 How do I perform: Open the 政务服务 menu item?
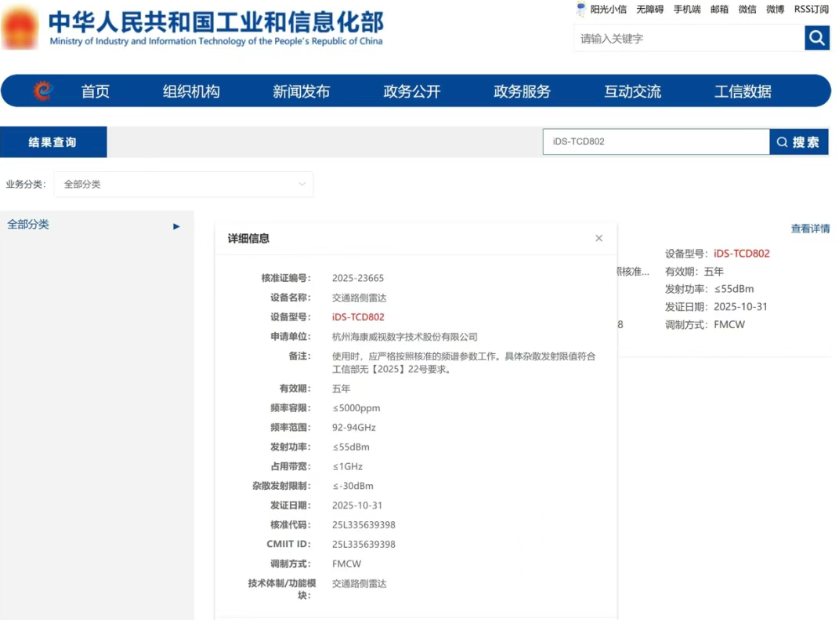522,91
